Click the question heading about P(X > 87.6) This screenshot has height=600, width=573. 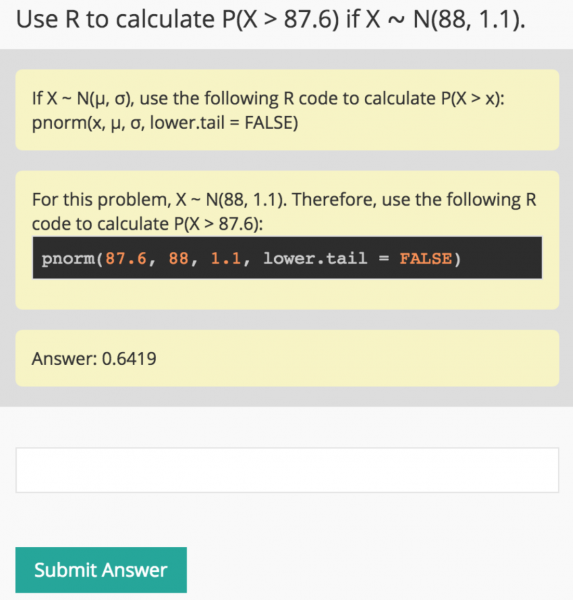(x=270, y=19)
